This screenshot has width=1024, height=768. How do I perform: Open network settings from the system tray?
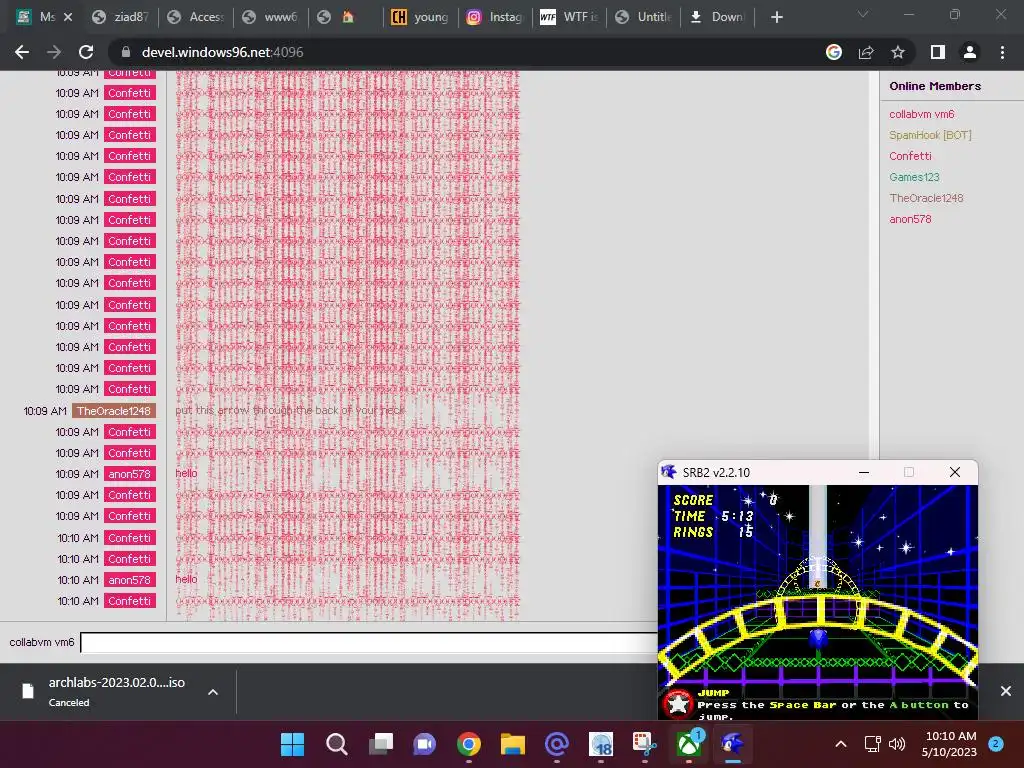tap(872, 744)
